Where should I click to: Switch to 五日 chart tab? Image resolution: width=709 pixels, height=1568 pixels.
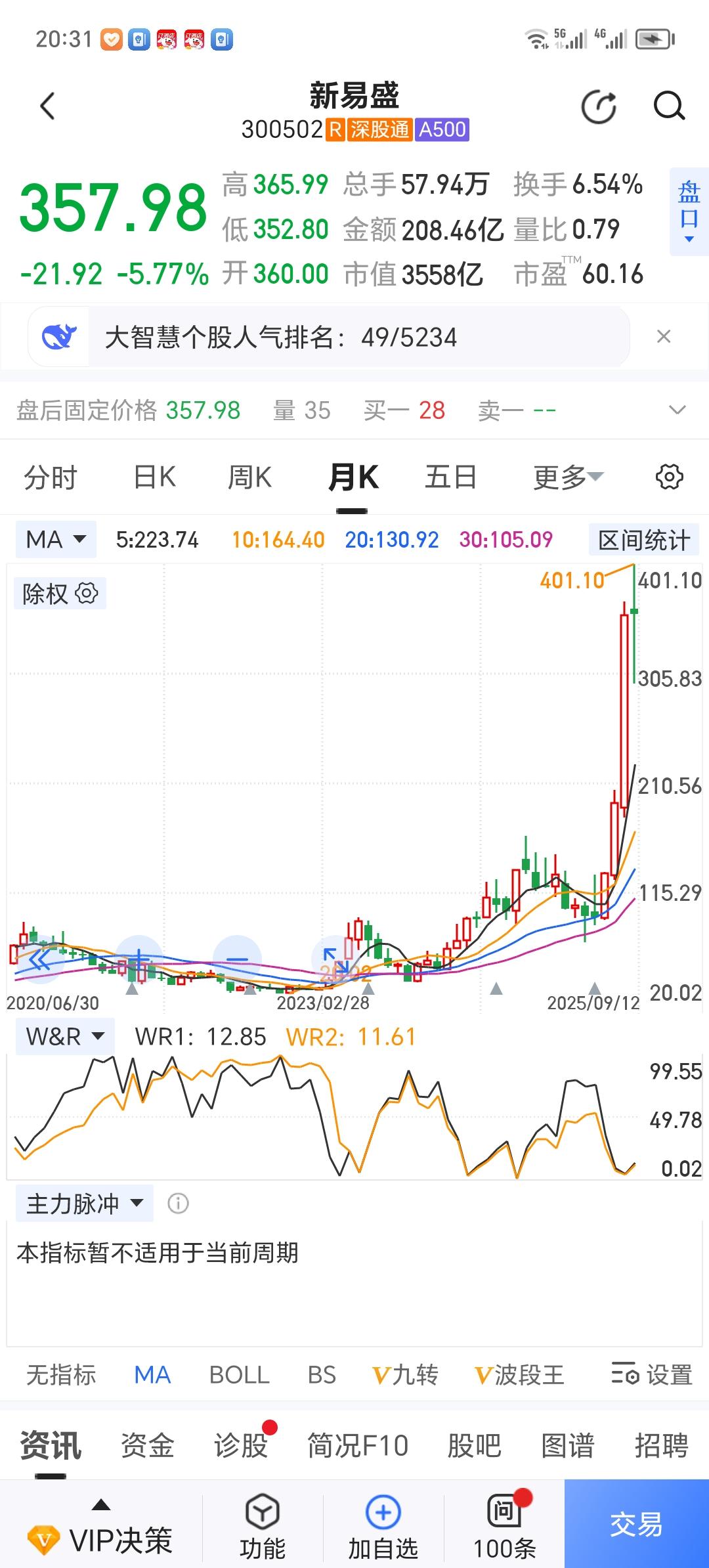450,477
